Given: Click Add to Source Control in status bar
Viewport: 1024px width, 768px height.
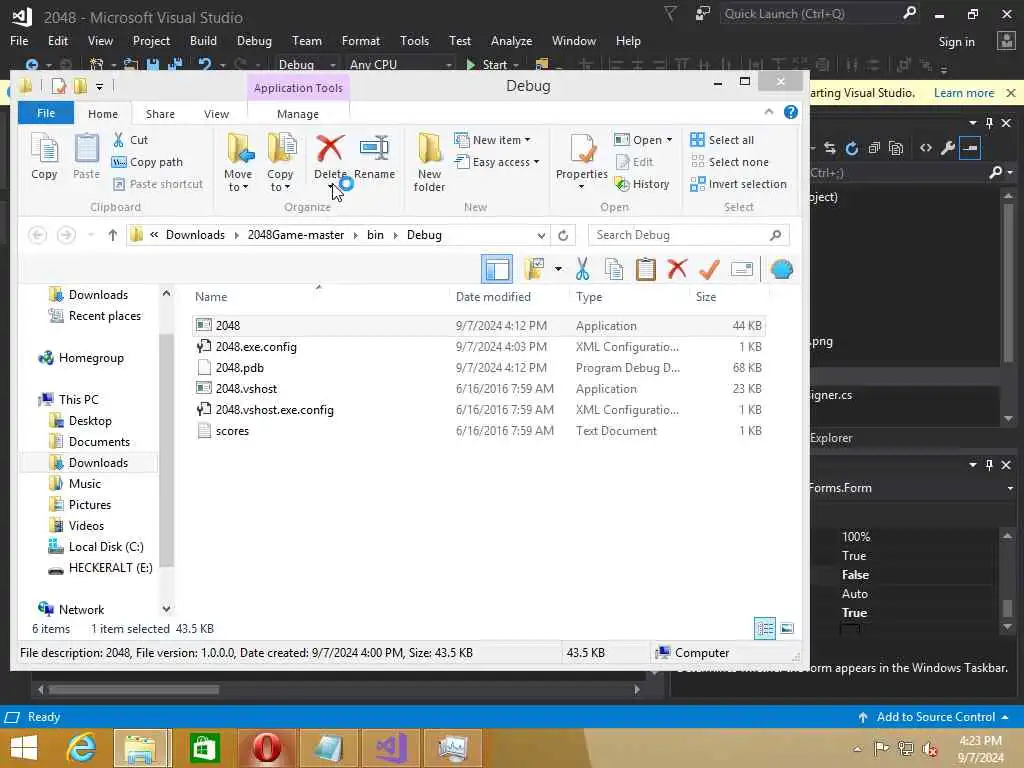Looking at the screenshot, I should coord(935,717).
